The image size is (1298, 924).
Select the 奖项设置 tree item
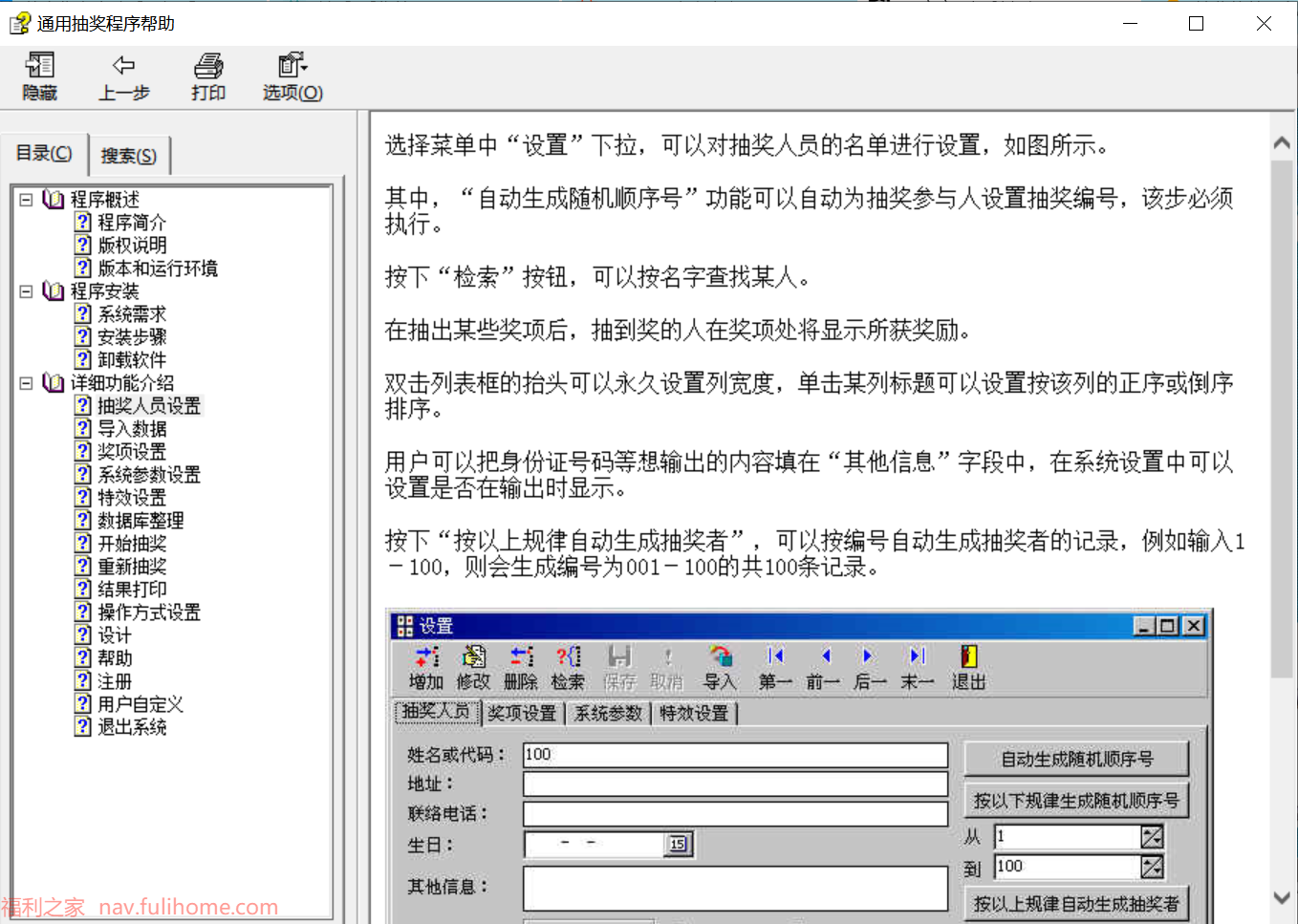coord(132,452)
